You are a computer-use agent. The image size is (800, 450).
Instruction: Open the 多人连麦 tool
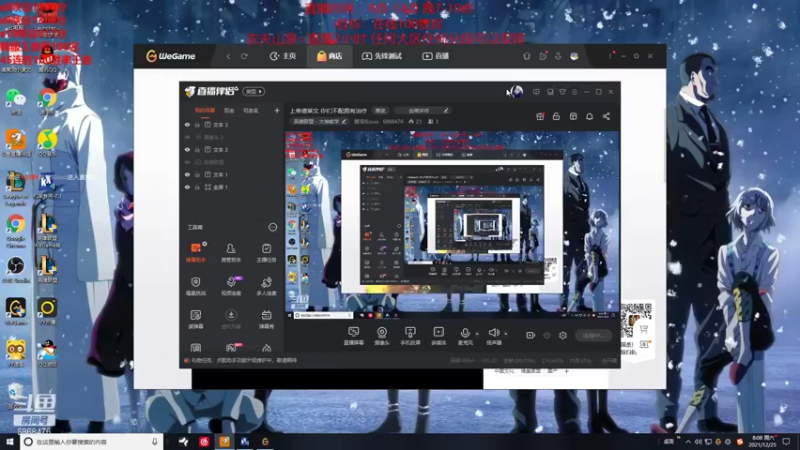[x=266, y=286]
